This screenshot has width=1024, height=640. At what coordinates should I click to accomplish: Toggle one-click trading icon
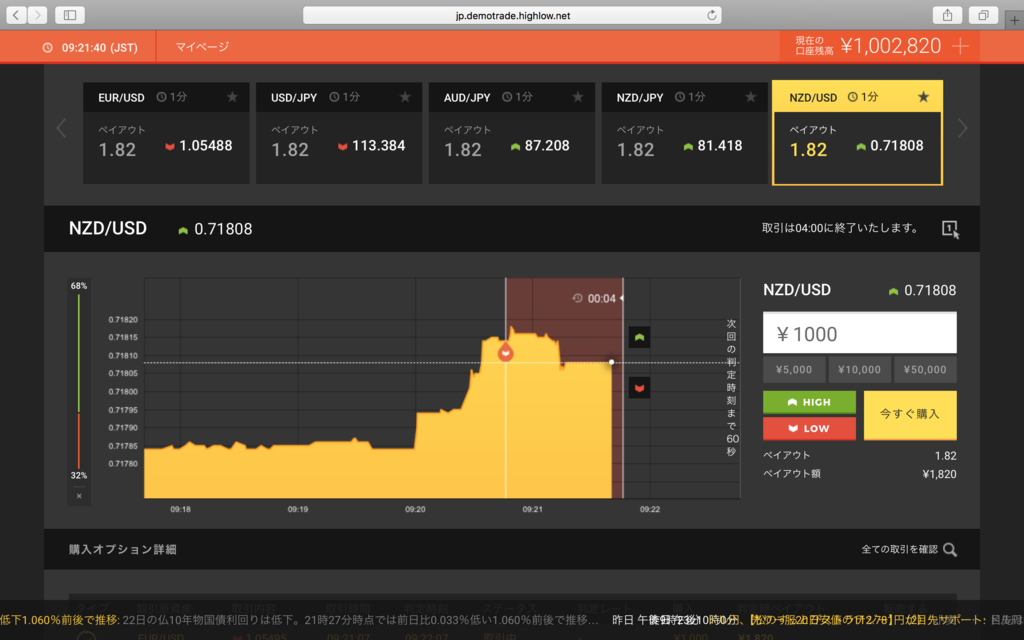(950, 229)
